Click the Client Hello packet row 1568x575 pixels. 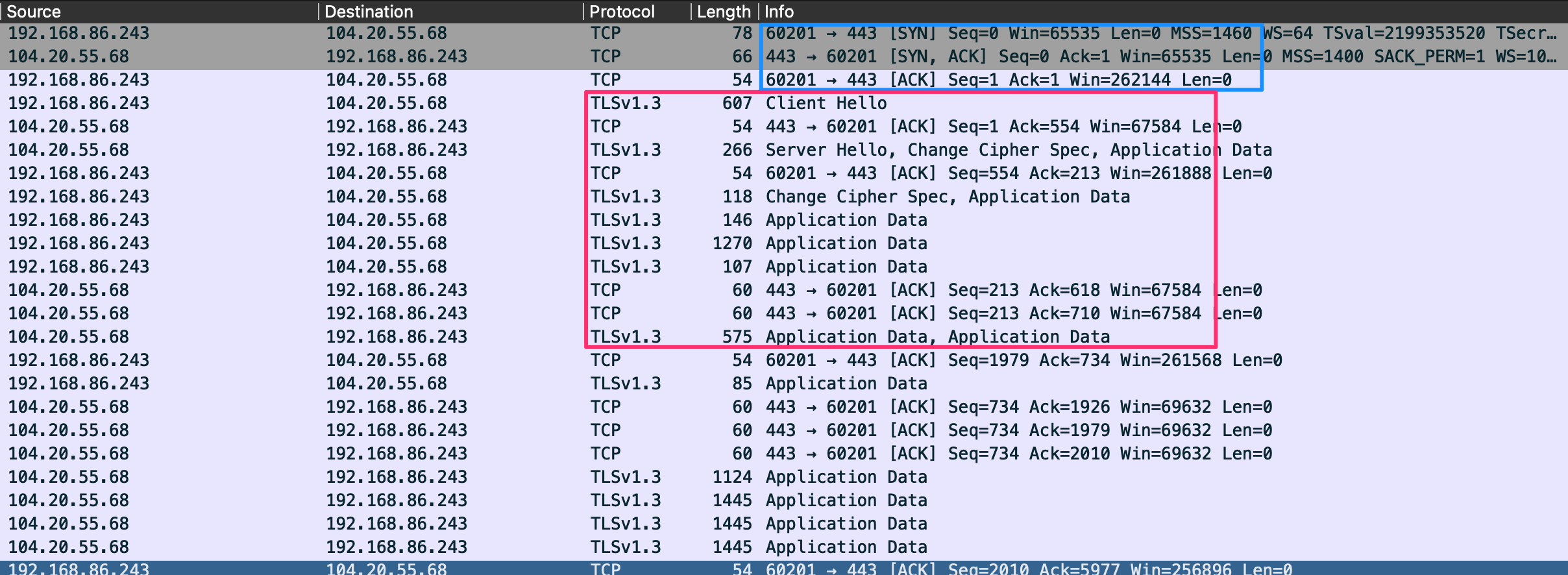pos(826,103)
